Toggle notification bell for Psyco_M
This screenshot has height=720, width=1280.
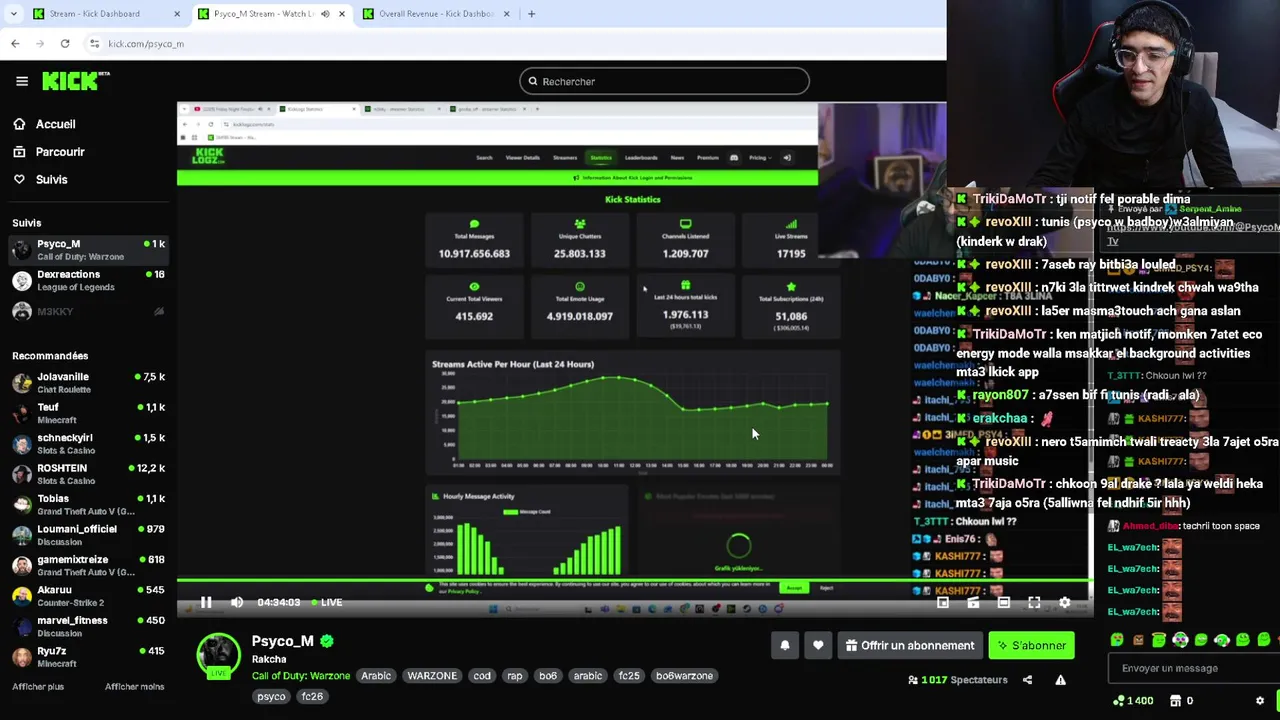[x=785, y=646]
